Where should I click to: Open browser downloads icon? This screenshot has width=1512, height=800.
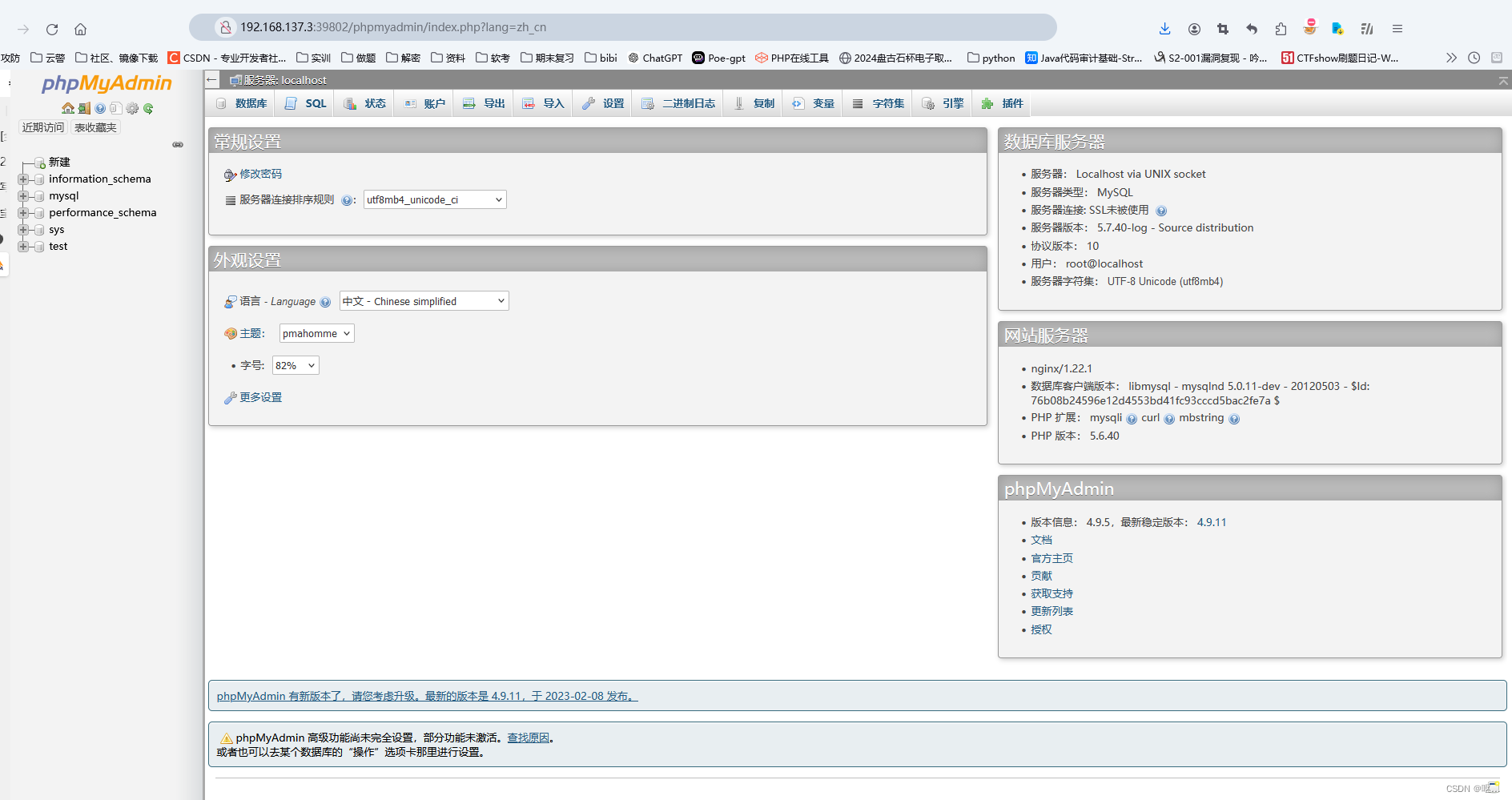click(x=1164, y=29)
